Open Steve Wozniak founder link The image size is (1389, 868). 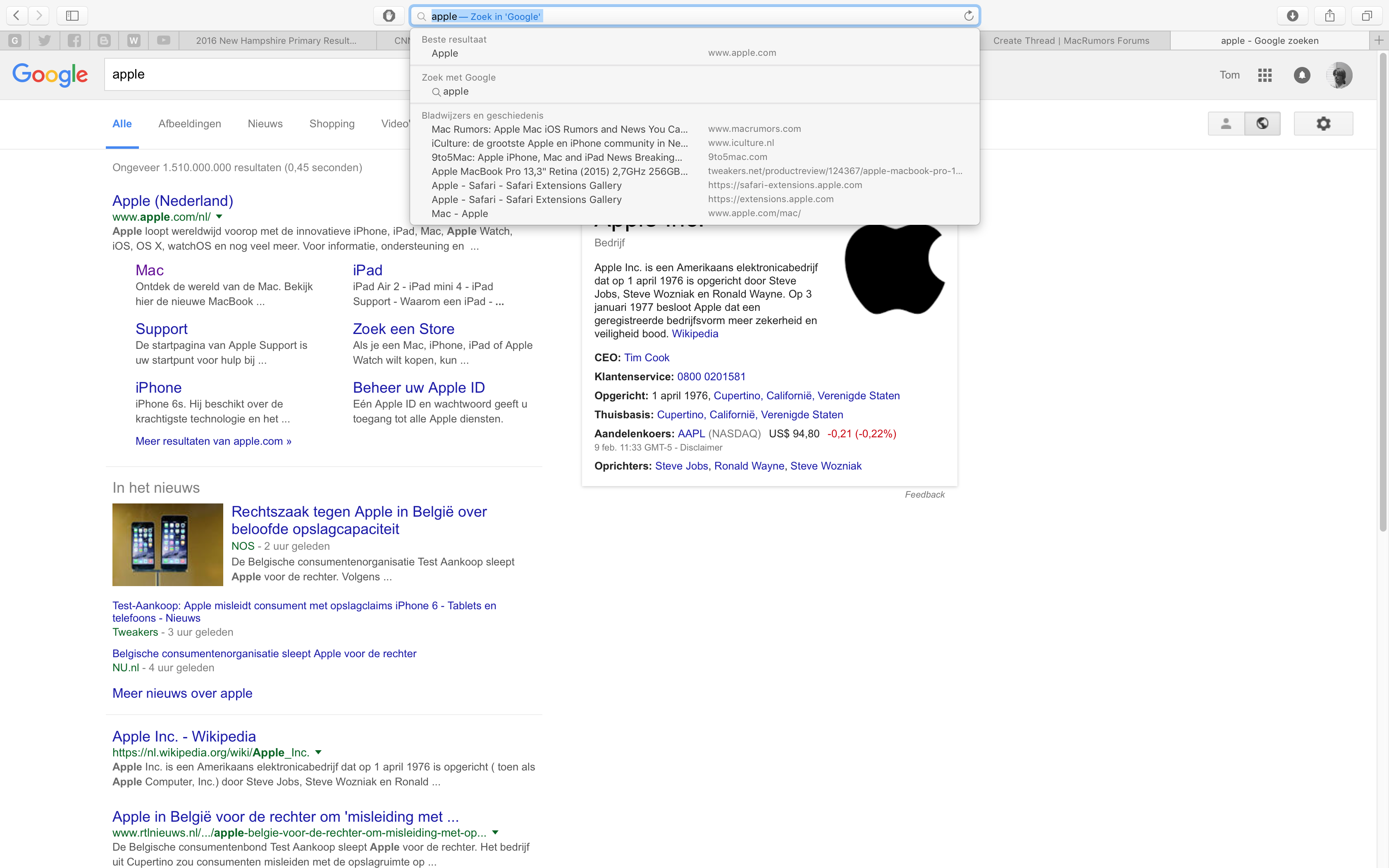point(826,466)
